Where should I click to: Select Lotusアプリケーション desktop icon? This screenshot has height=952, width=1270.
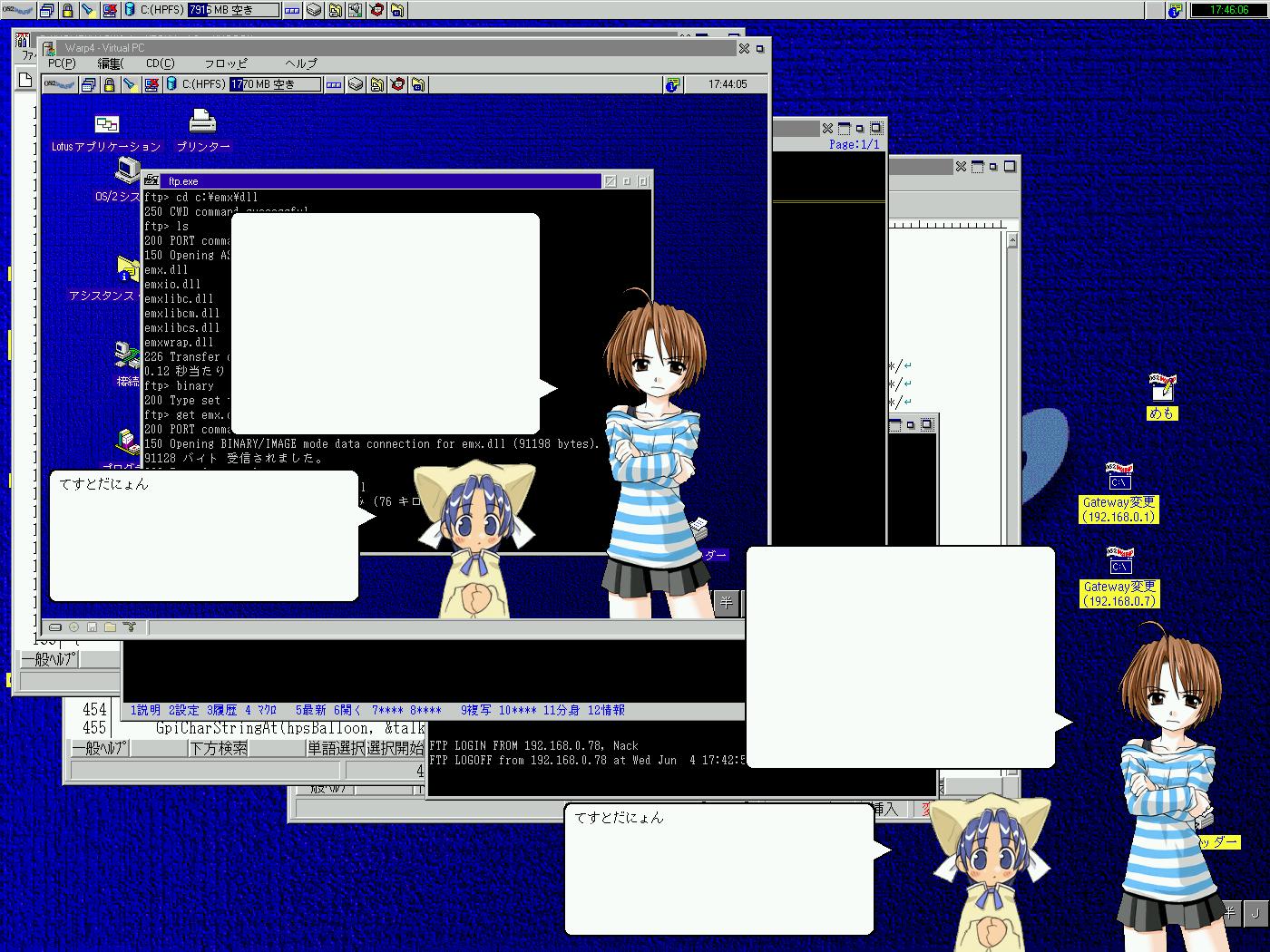pyautogui.click(x=106, y=133)
